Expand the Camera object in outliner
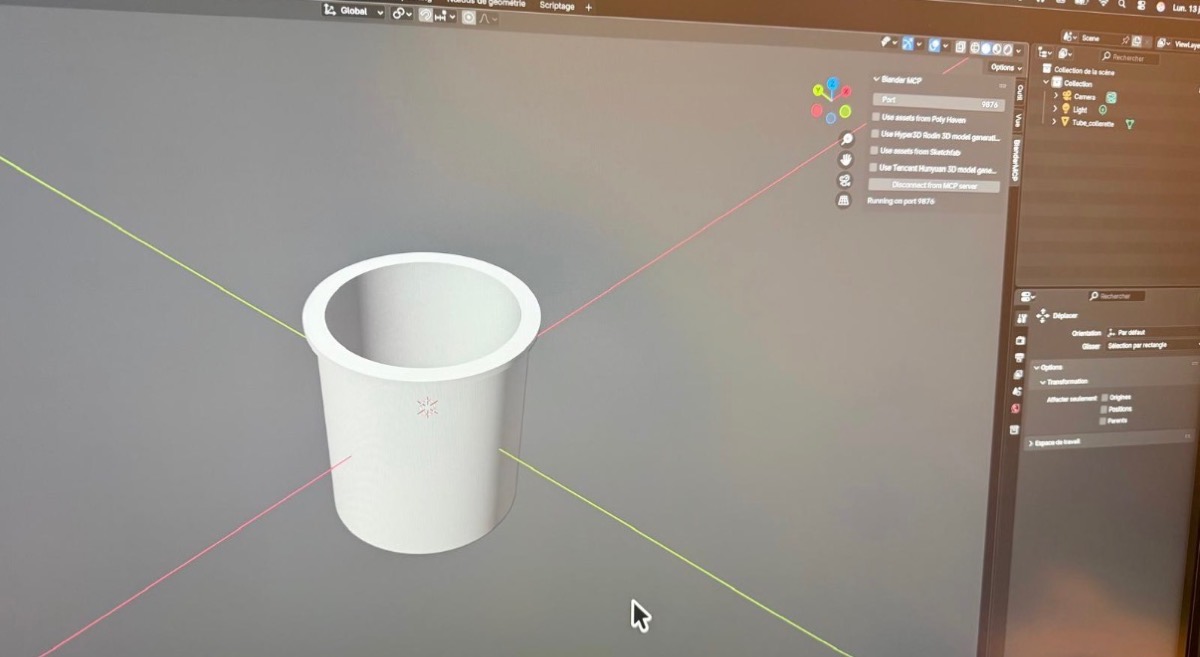 (1056, 95)
